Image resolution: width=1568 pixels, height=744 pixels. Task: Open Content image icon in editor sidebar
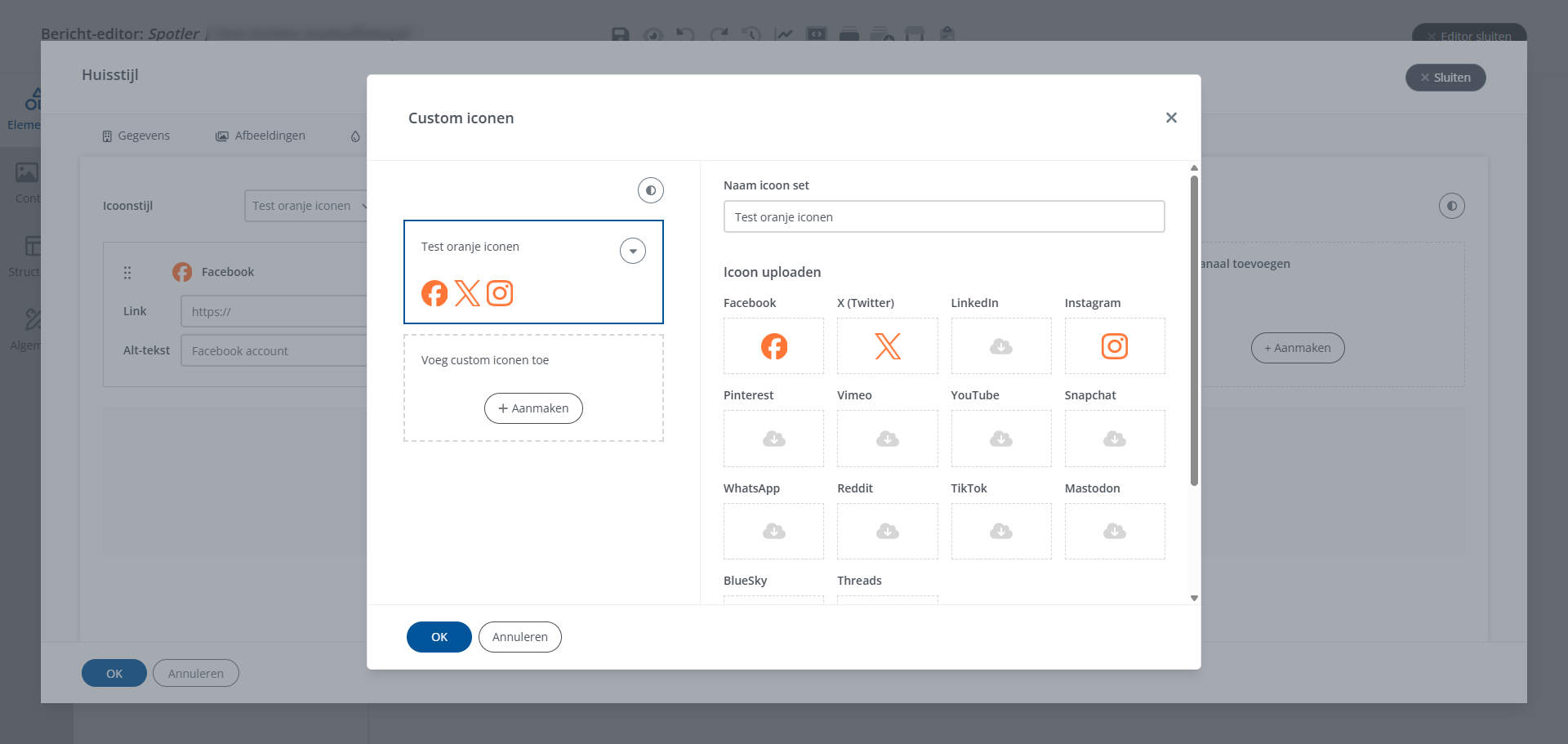coord(27,172)
